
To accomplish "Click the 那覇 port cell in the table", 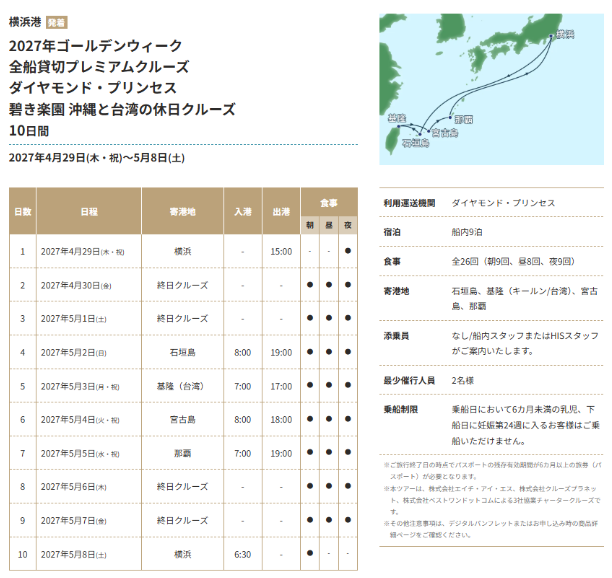I will [182, 454].
